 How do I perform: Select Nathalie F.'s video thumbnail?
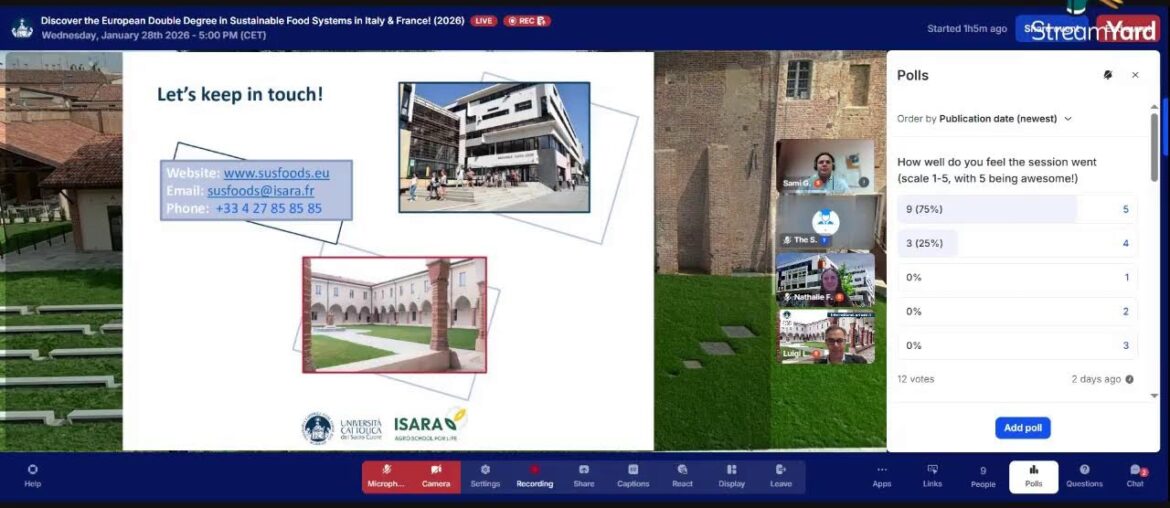[825, 279]
